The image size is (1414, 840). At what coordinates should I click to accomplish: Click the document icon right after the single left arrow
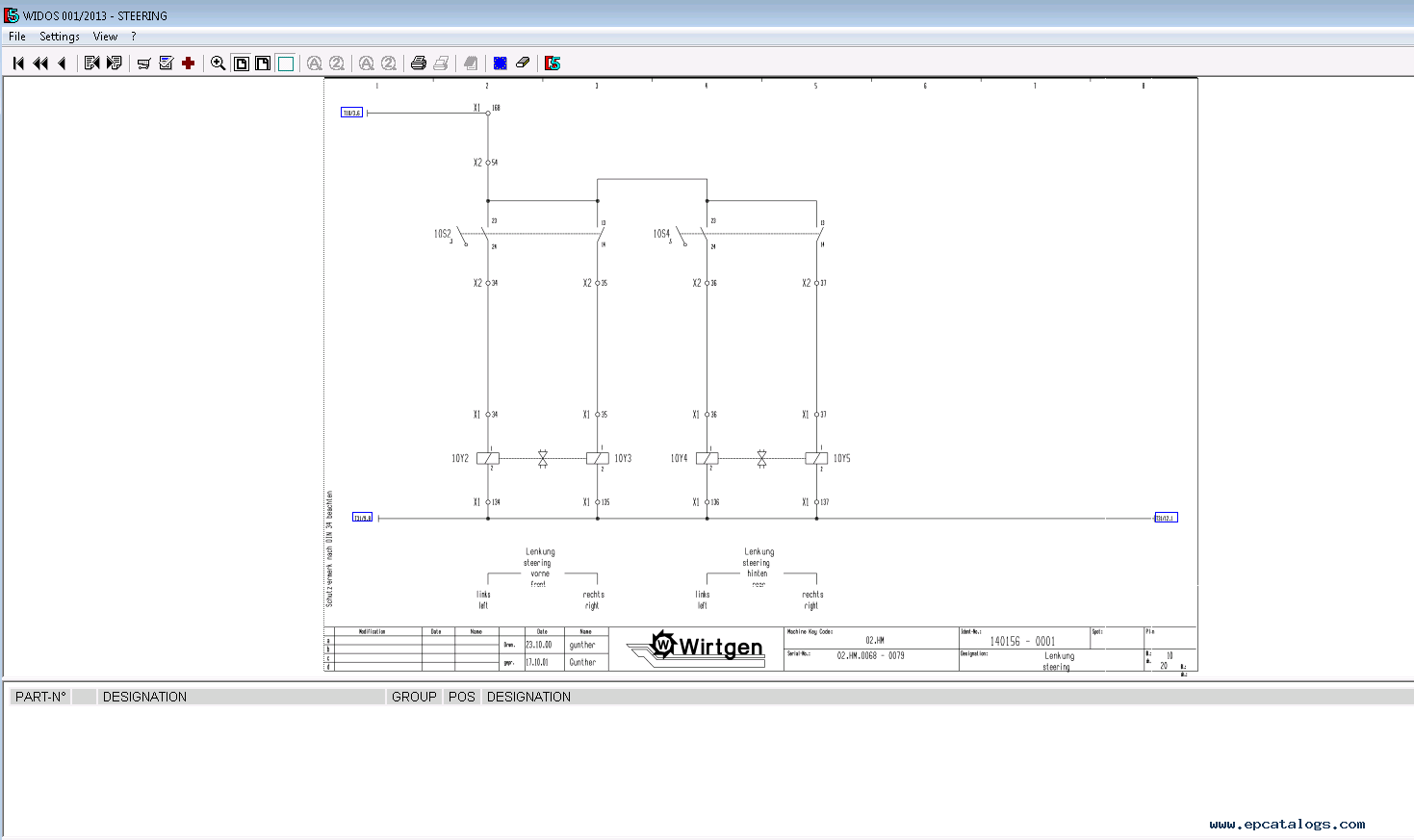[x=92, y=64]
